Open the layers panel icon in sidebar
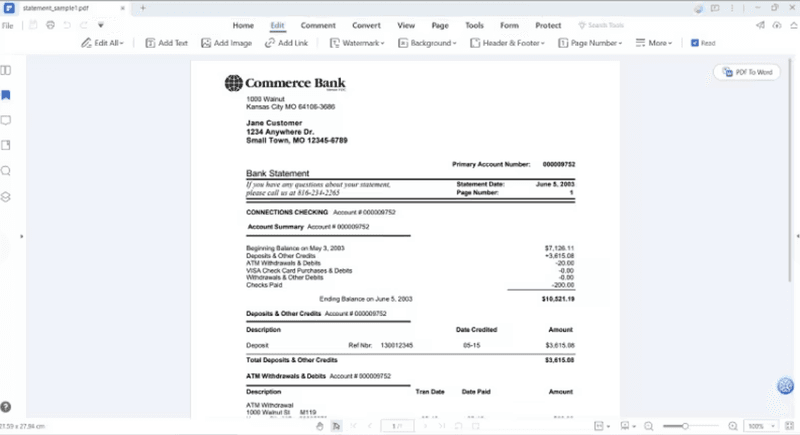 6,197
